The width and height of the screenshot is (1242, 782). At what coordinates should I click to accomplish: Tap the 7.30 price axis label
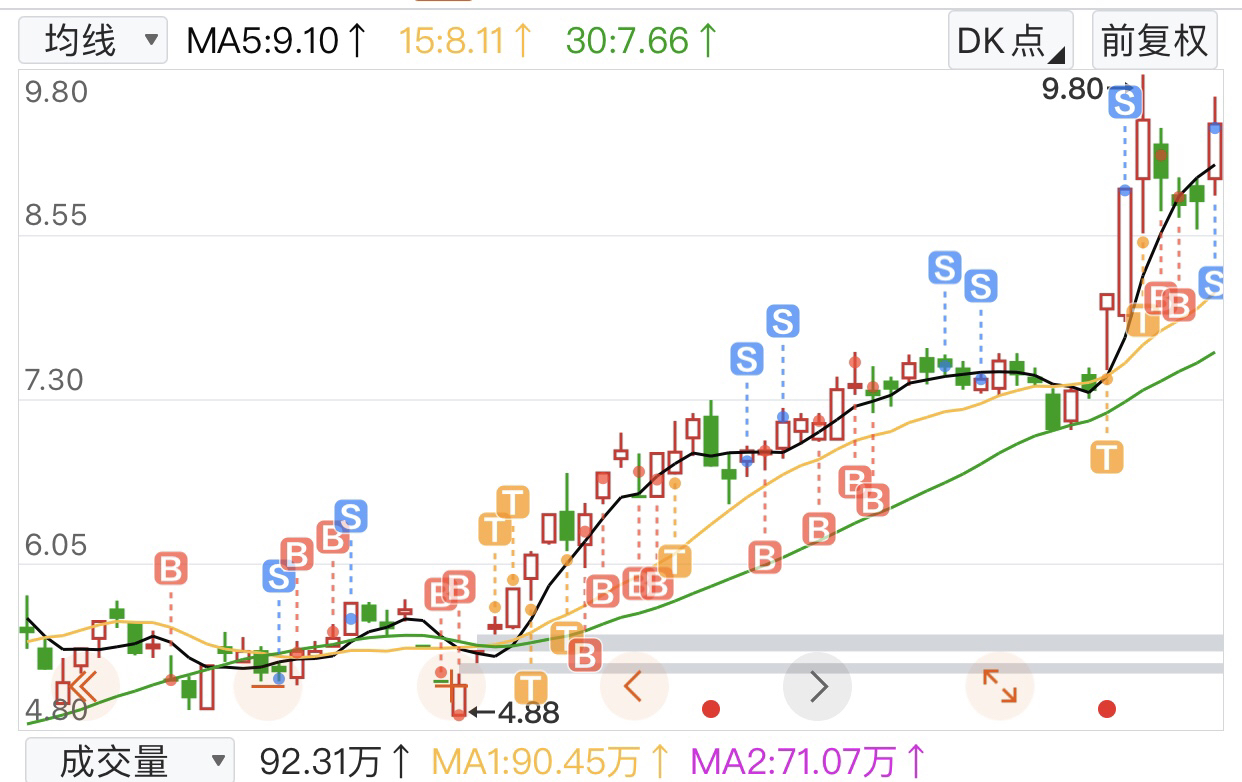pos(57,380)
